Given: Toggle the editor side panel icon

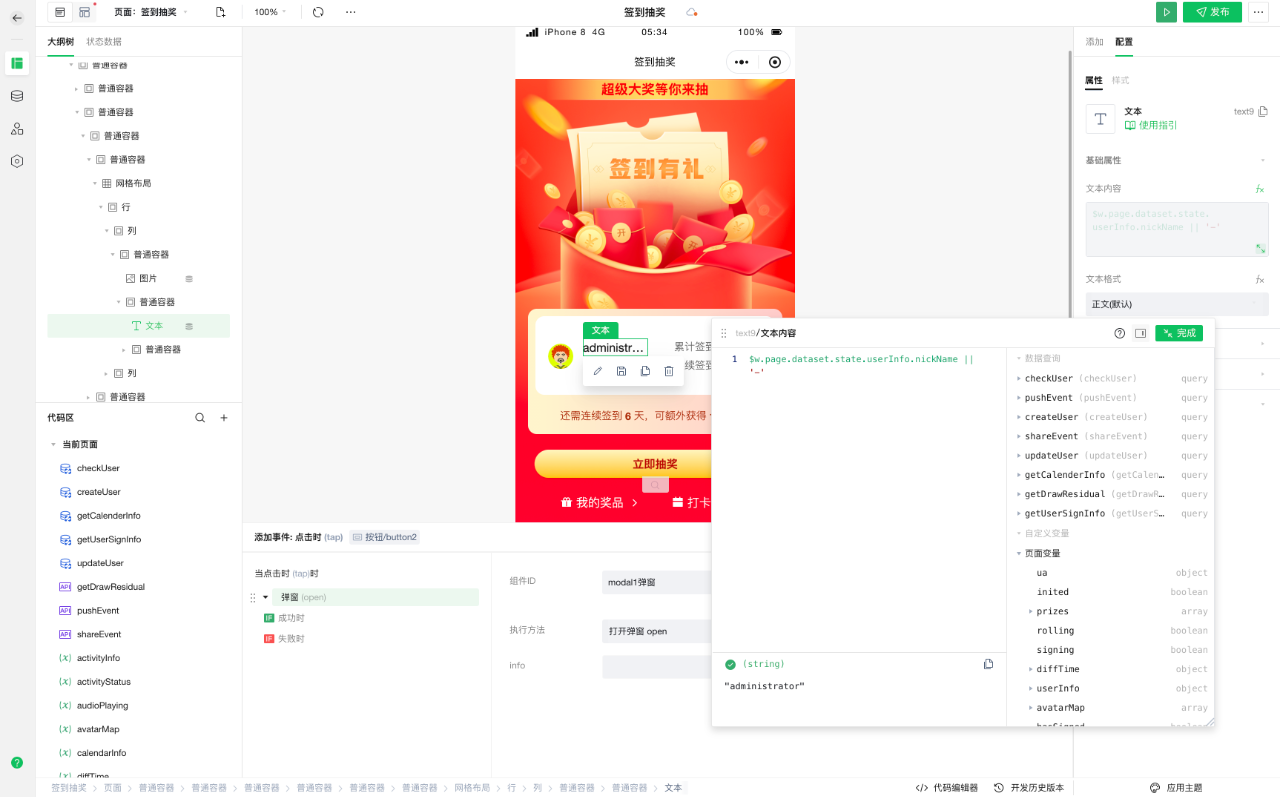Looking at the screenshot, I should (1141, 333).
